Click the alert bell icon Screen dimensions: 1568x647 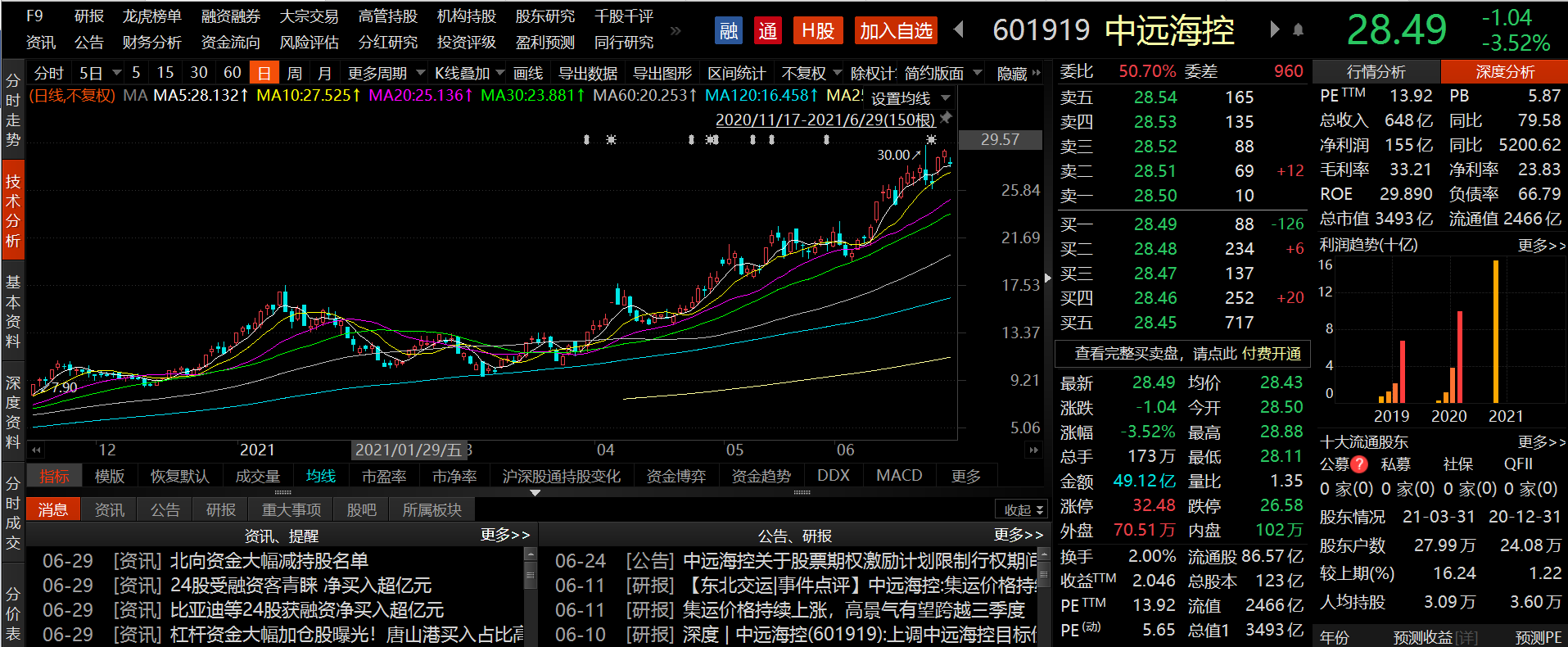coord(1298,30)
